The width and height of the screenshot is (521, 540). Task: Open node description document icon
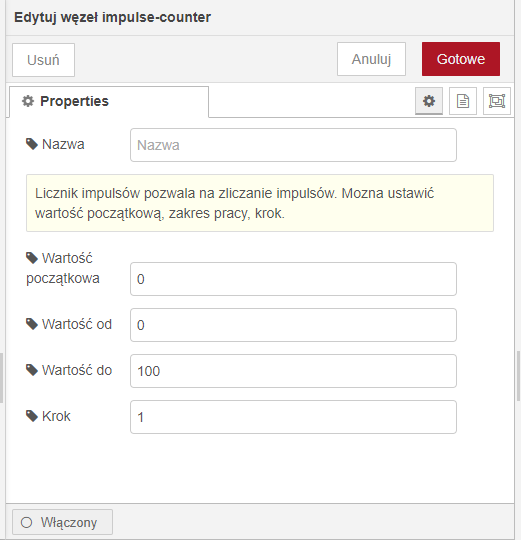click(x=463, y=101)
